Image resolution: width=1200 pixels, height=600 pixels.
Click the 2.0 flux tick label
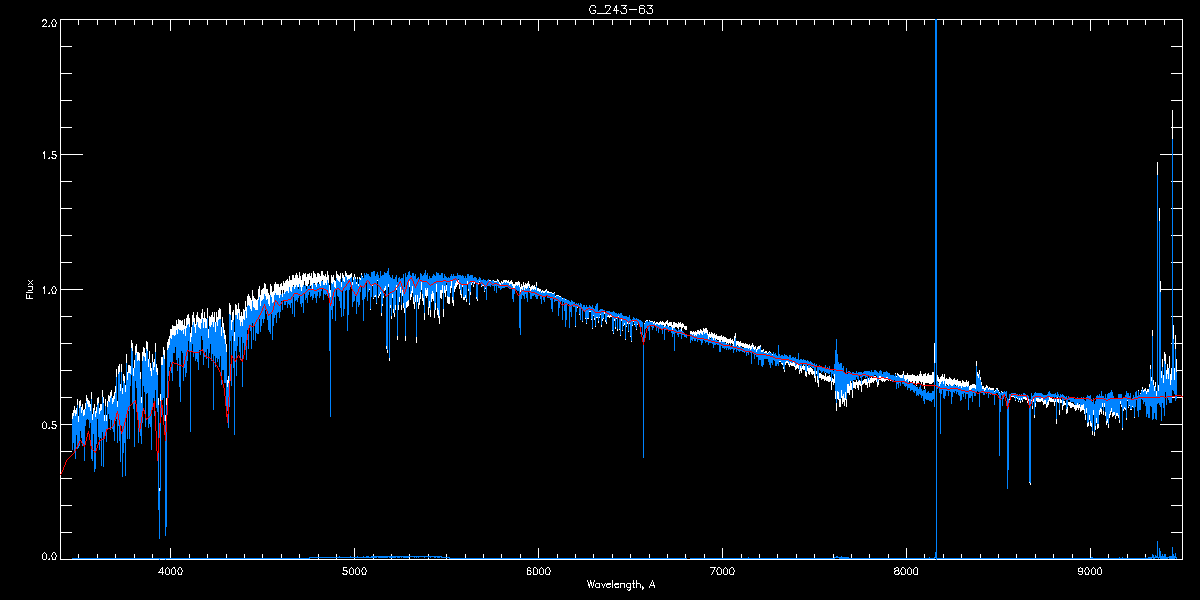click(47, 22)
